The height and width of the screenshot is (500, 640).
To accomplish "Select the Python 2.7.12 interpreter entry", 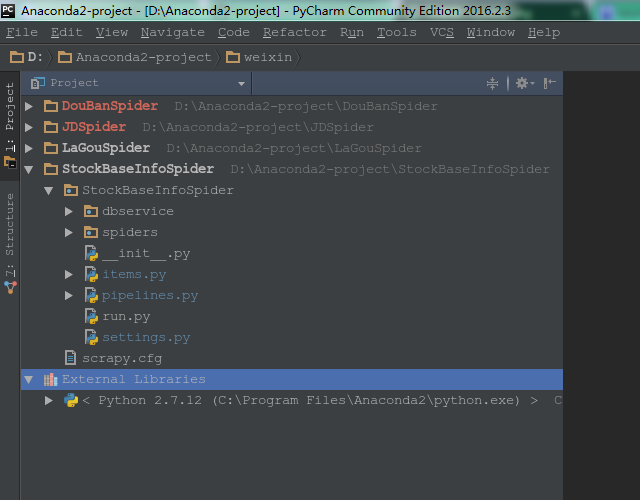I will pos(310,400).
